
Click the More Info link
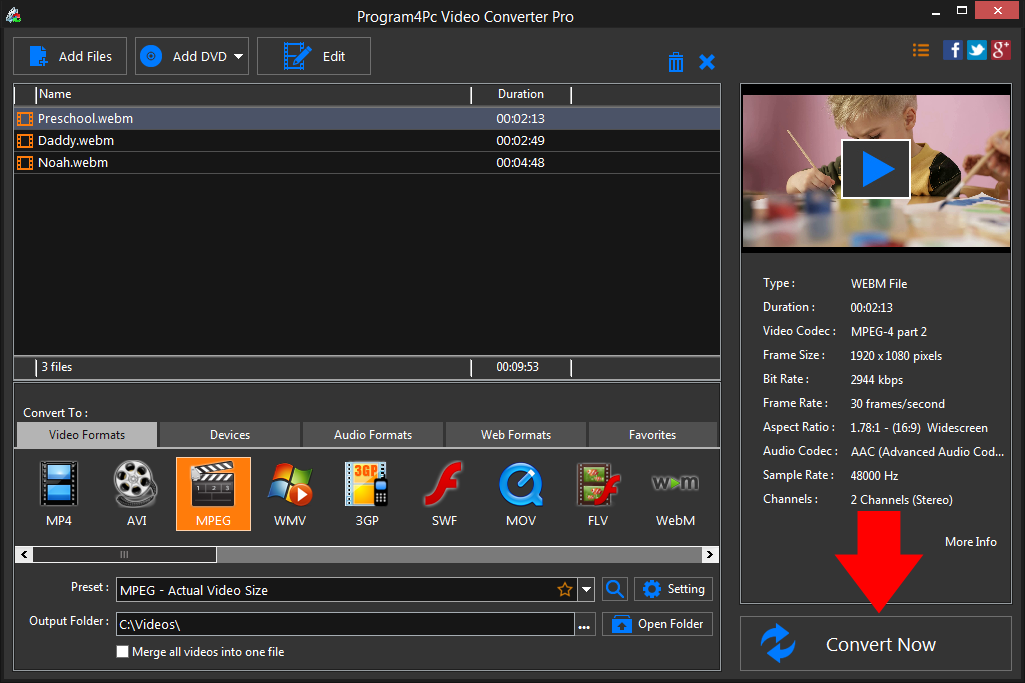(970, 541)
